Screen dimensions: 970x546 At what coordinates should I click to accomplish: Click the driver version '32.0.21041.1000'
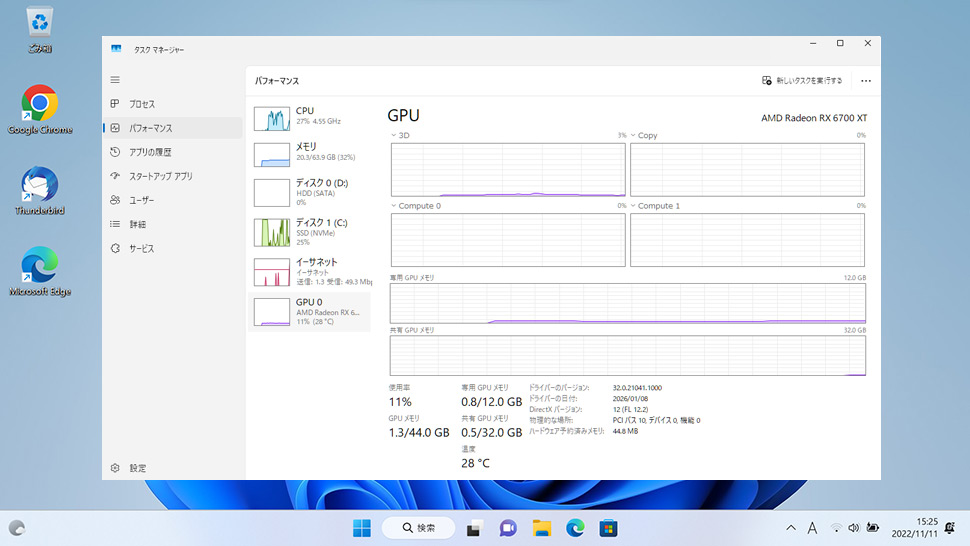[x=637, y=388]
